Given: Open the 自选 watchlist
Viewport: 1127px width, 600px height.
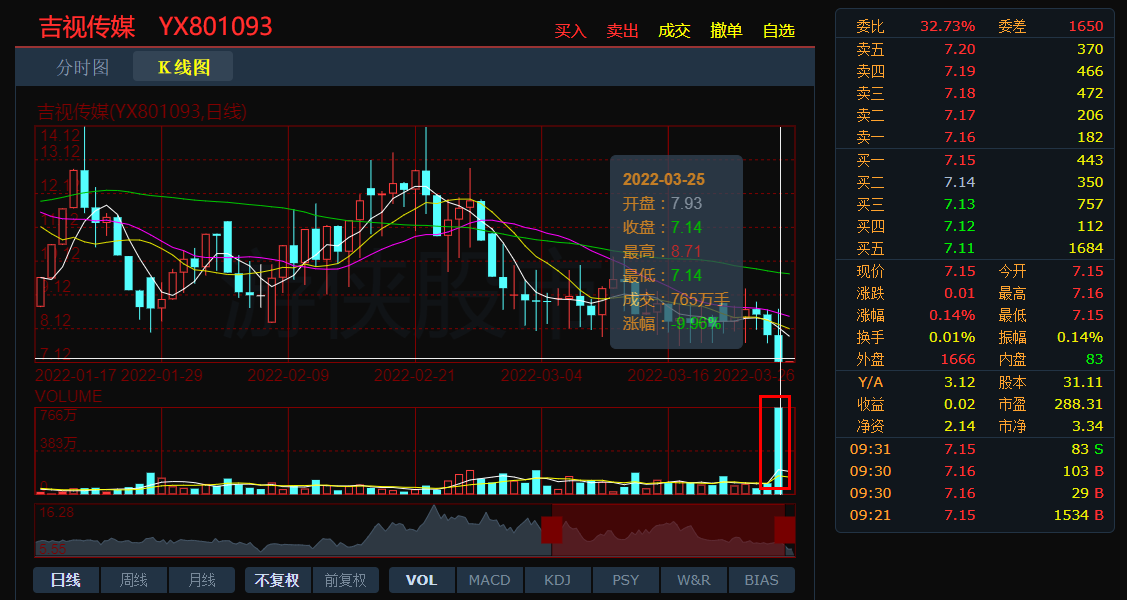Looking at the screenshot, I should point(778,31).
